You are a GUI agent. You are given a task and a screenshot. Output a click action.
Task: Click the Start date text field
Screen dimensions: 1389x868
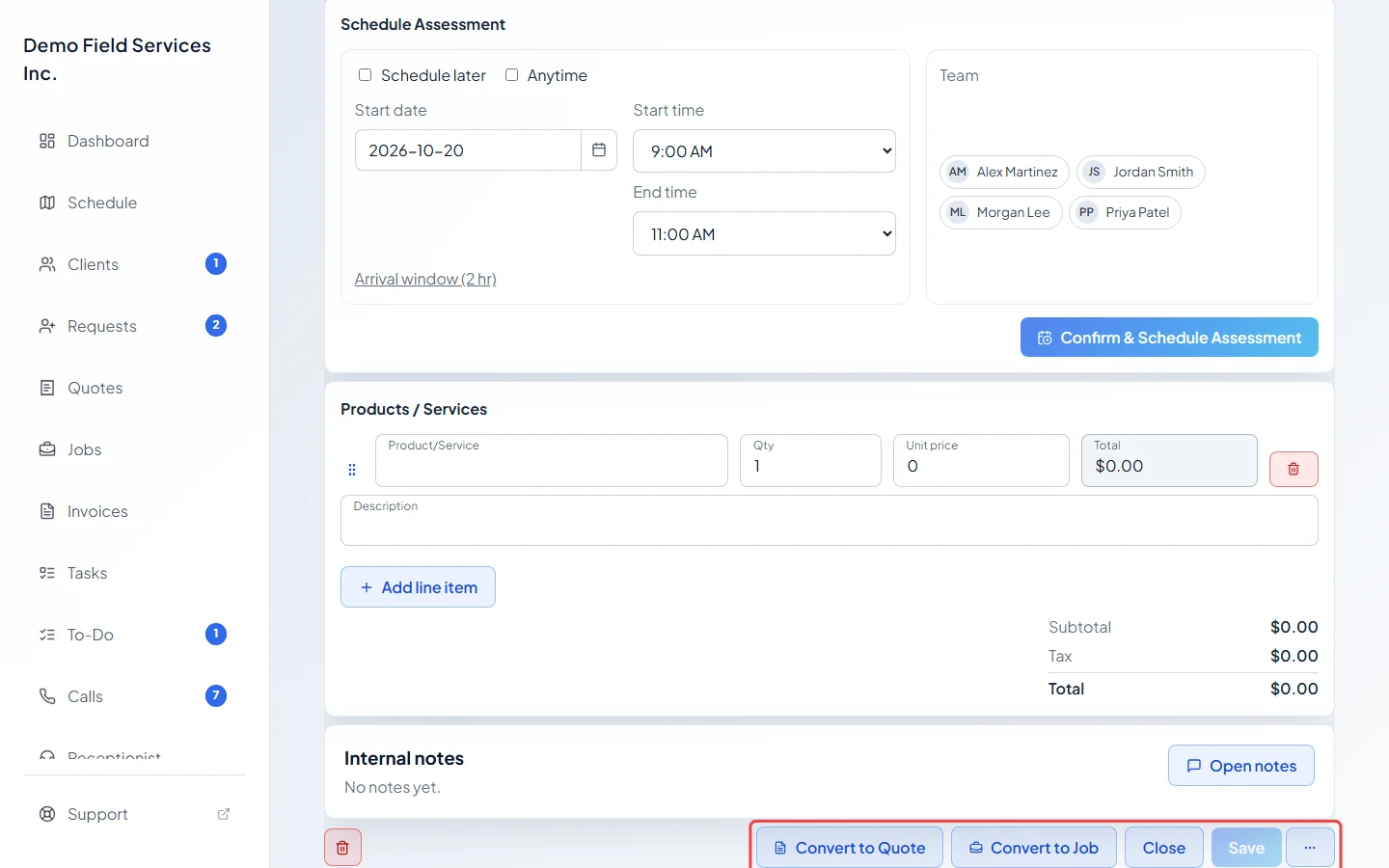click(x=469, y=150)
